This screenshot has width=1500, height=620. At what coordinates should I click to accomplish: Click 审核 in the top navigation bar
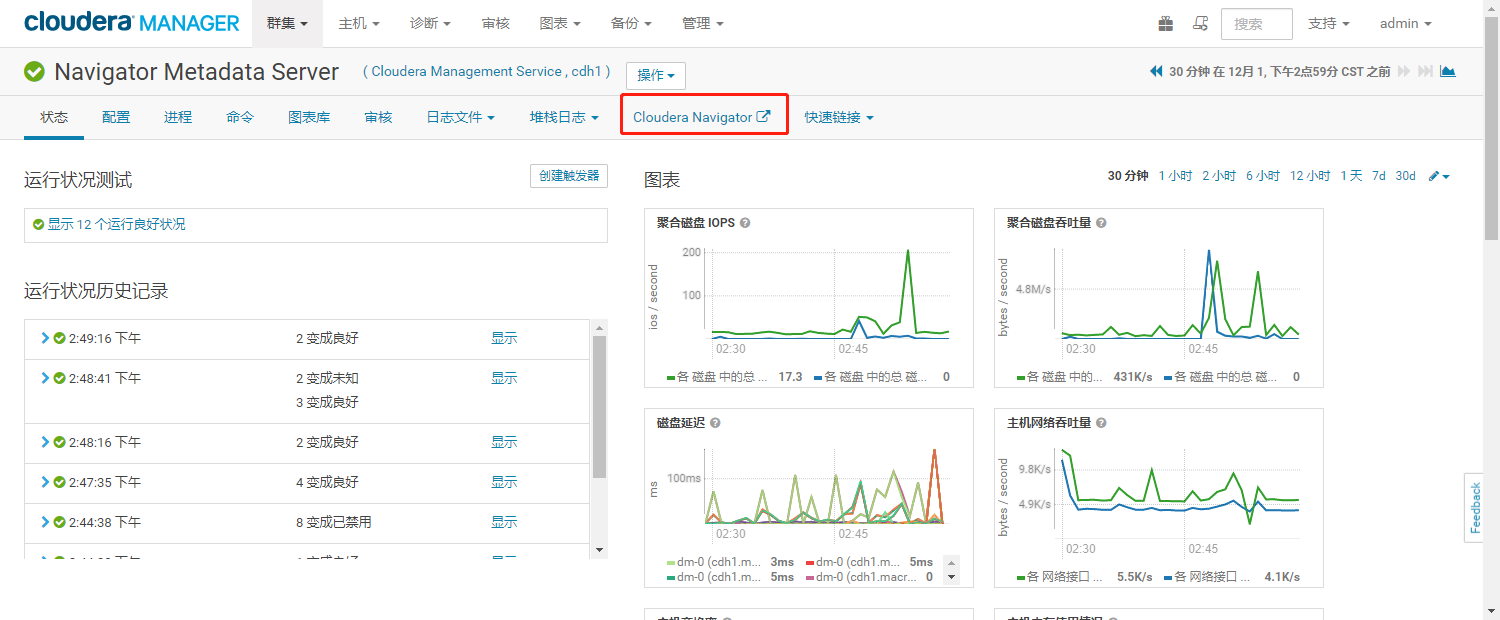click(496, 23)
